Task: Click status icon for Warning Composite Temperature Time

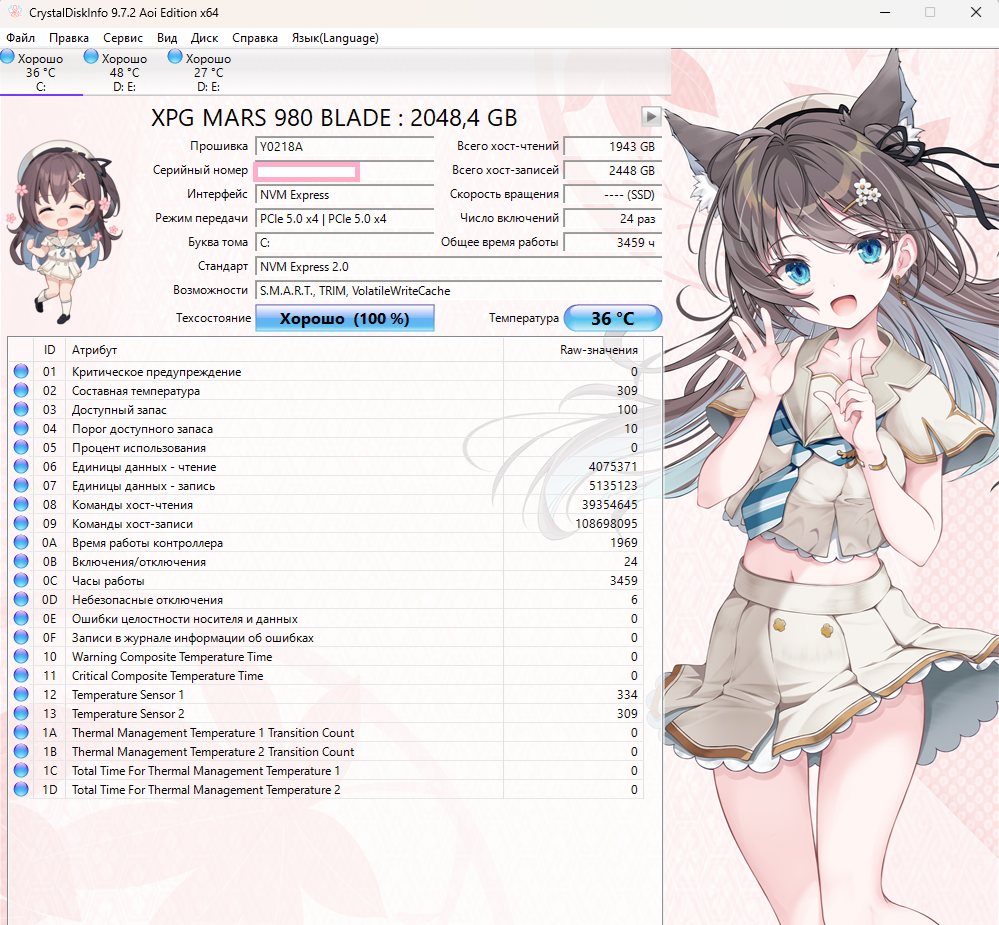Action: click(x=21, y=656)
